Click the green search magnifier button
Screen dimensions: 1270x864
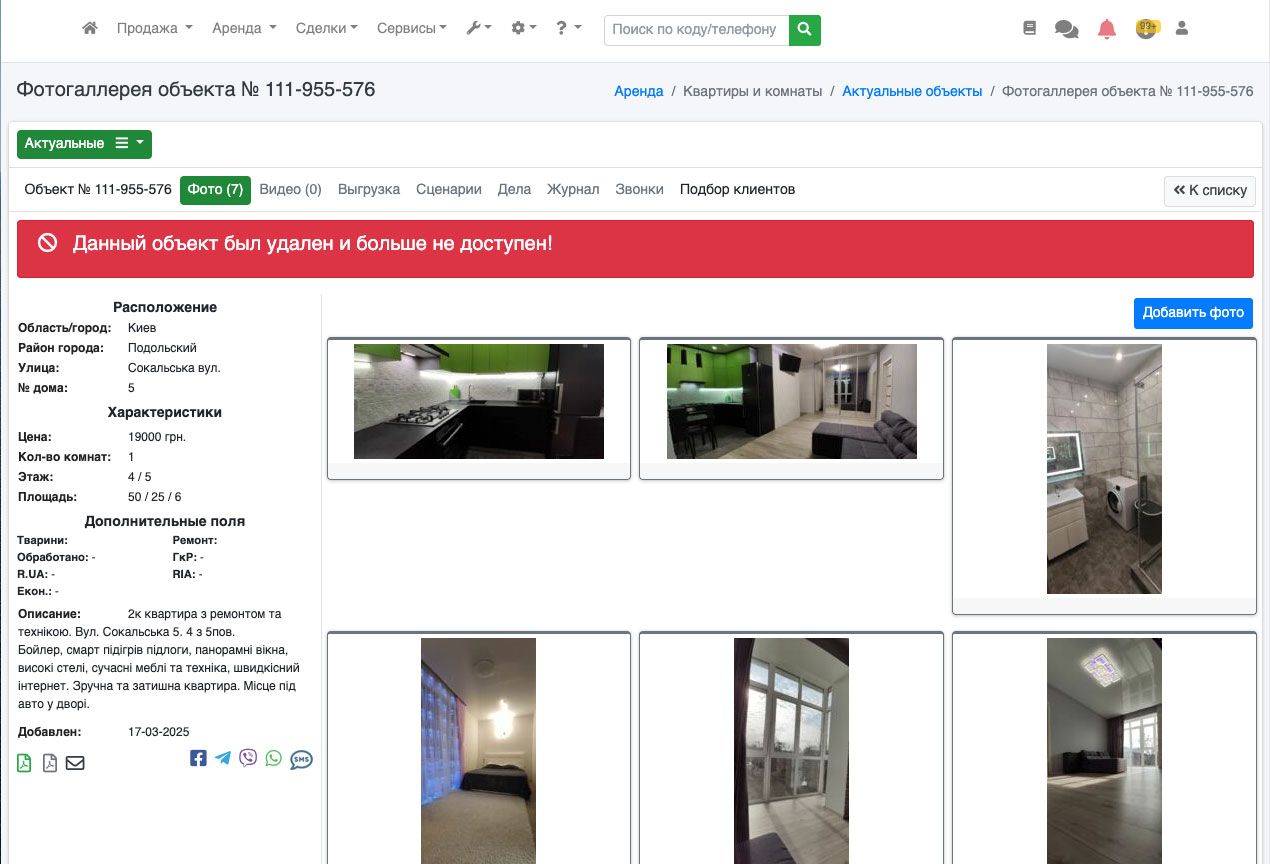point(804,30)
